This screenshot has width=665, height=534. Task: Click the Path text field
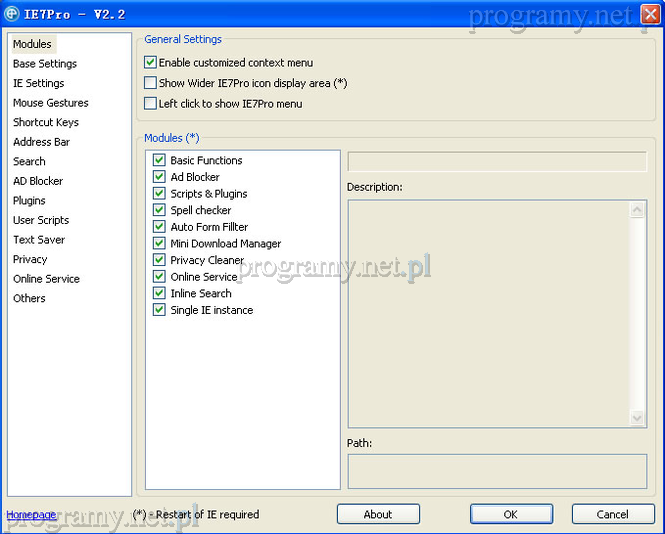(497, 471)
